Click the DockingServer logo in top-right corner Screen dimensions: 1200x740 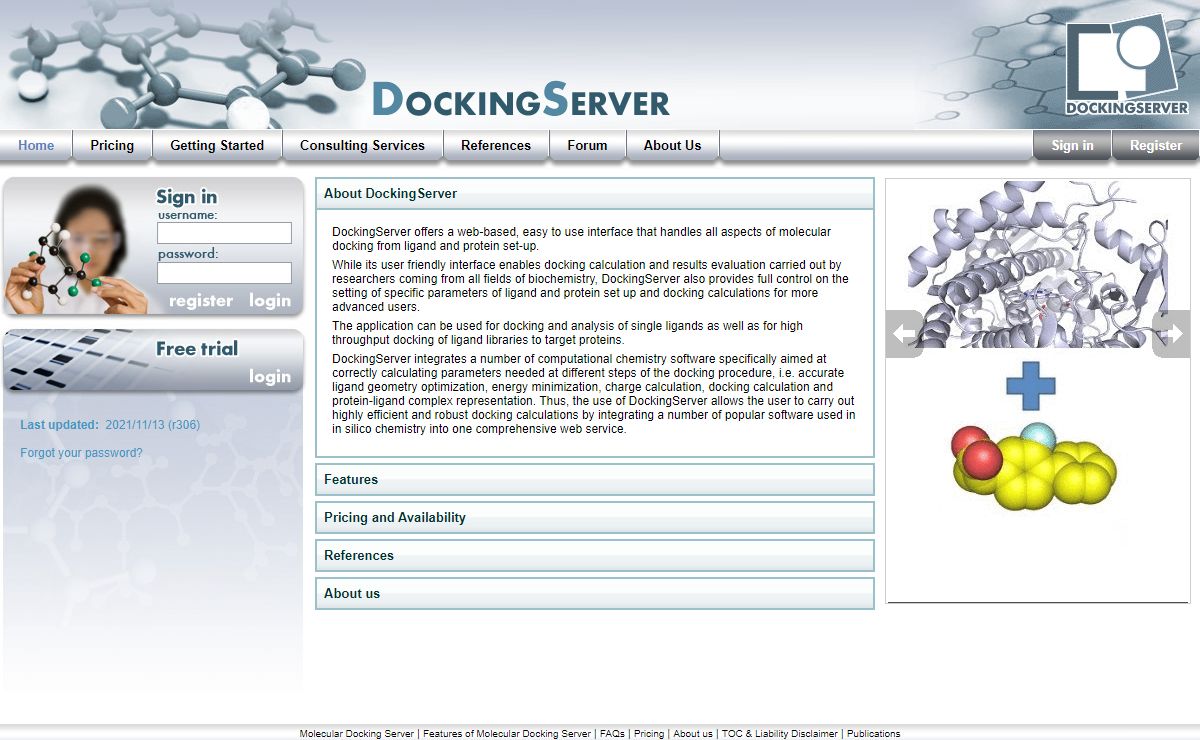tap(1126, 65)
